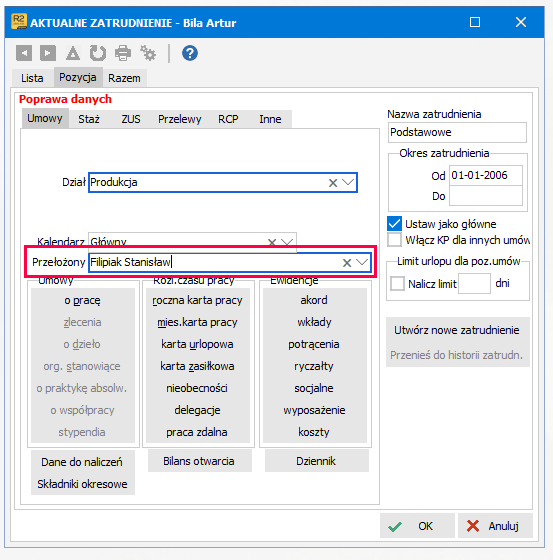553x560 pixels.
Task: Check the Nalicz limit checkbox
Action: [397, 284]
